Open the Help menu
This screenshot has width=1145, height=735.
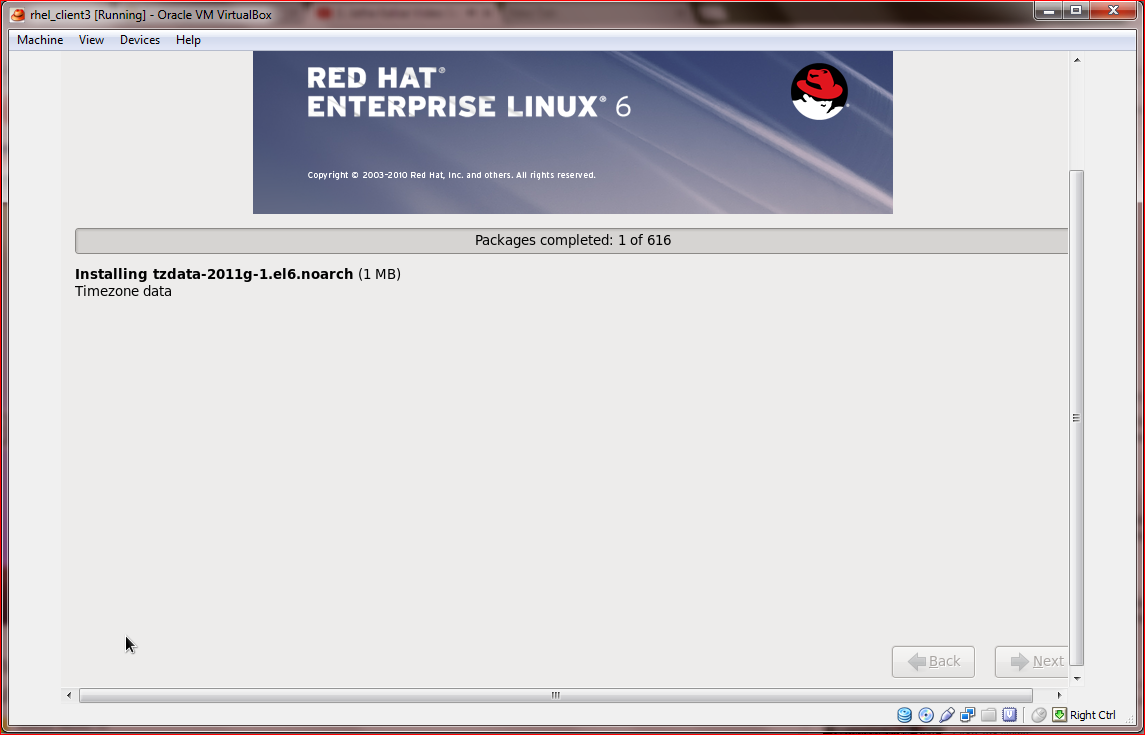(x=187, y=40)
